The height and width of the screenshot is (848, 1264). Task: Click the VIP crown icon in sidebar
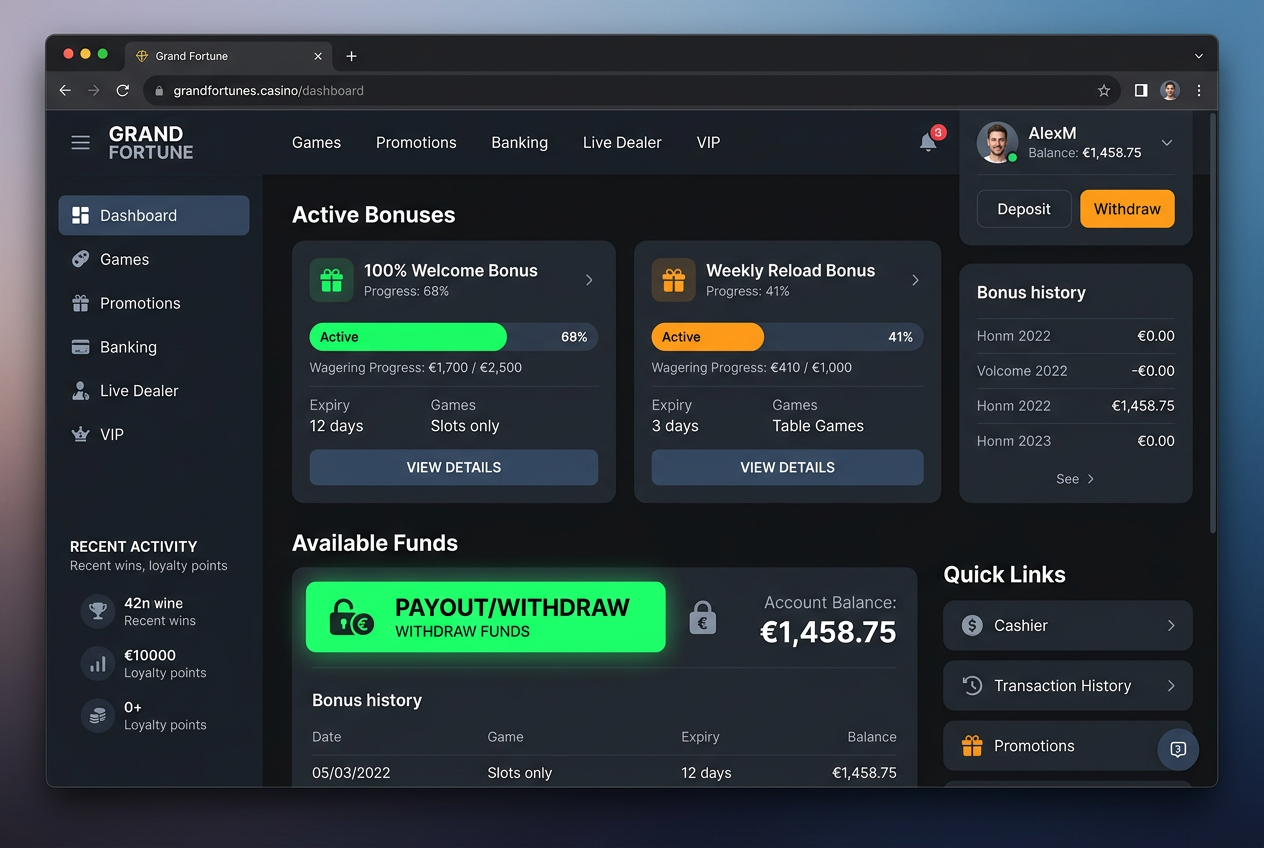(x=81, y=435)
